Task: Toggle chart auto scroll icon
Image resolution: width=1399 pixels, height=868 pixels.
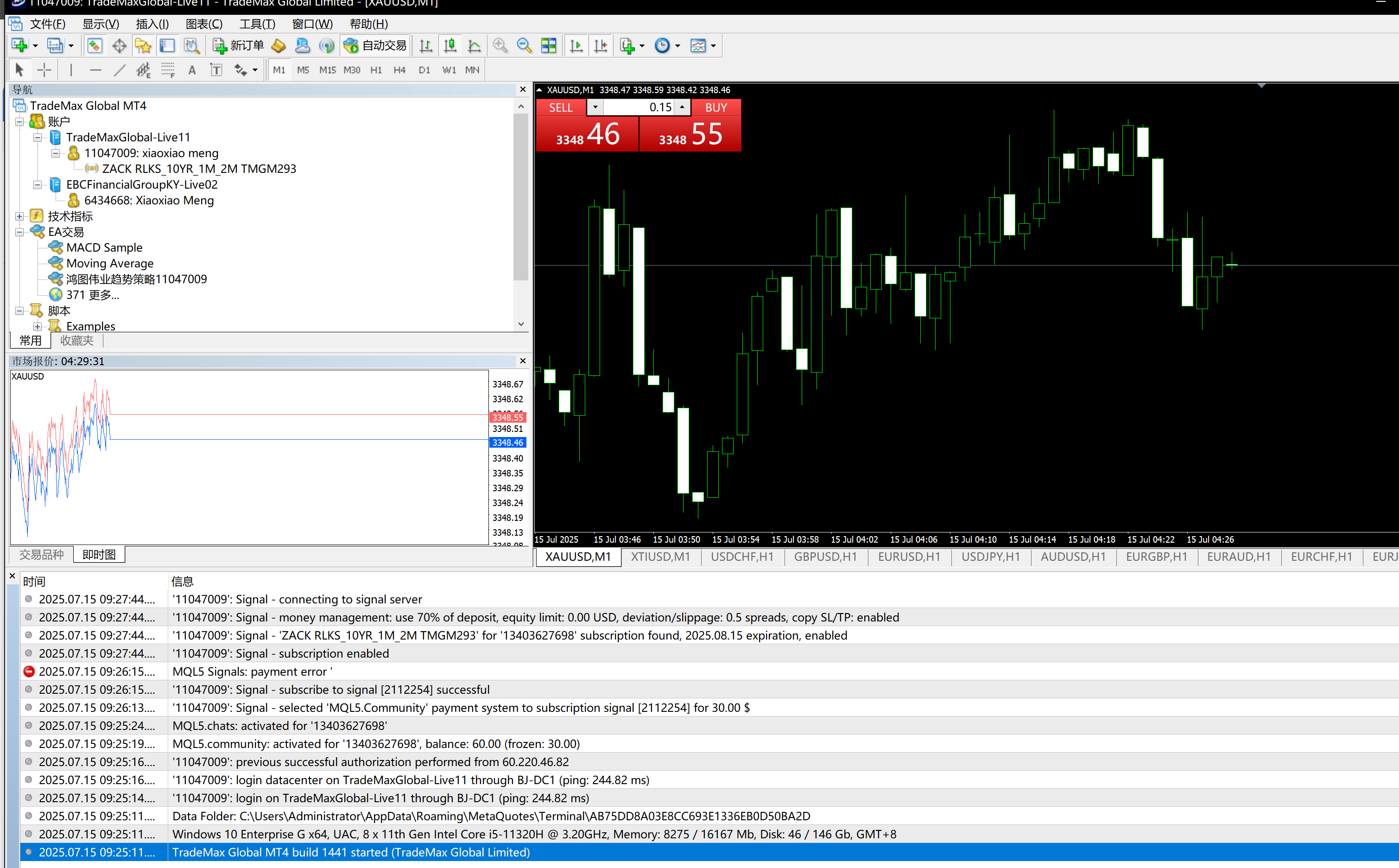Action: click(x=576, y=46)
